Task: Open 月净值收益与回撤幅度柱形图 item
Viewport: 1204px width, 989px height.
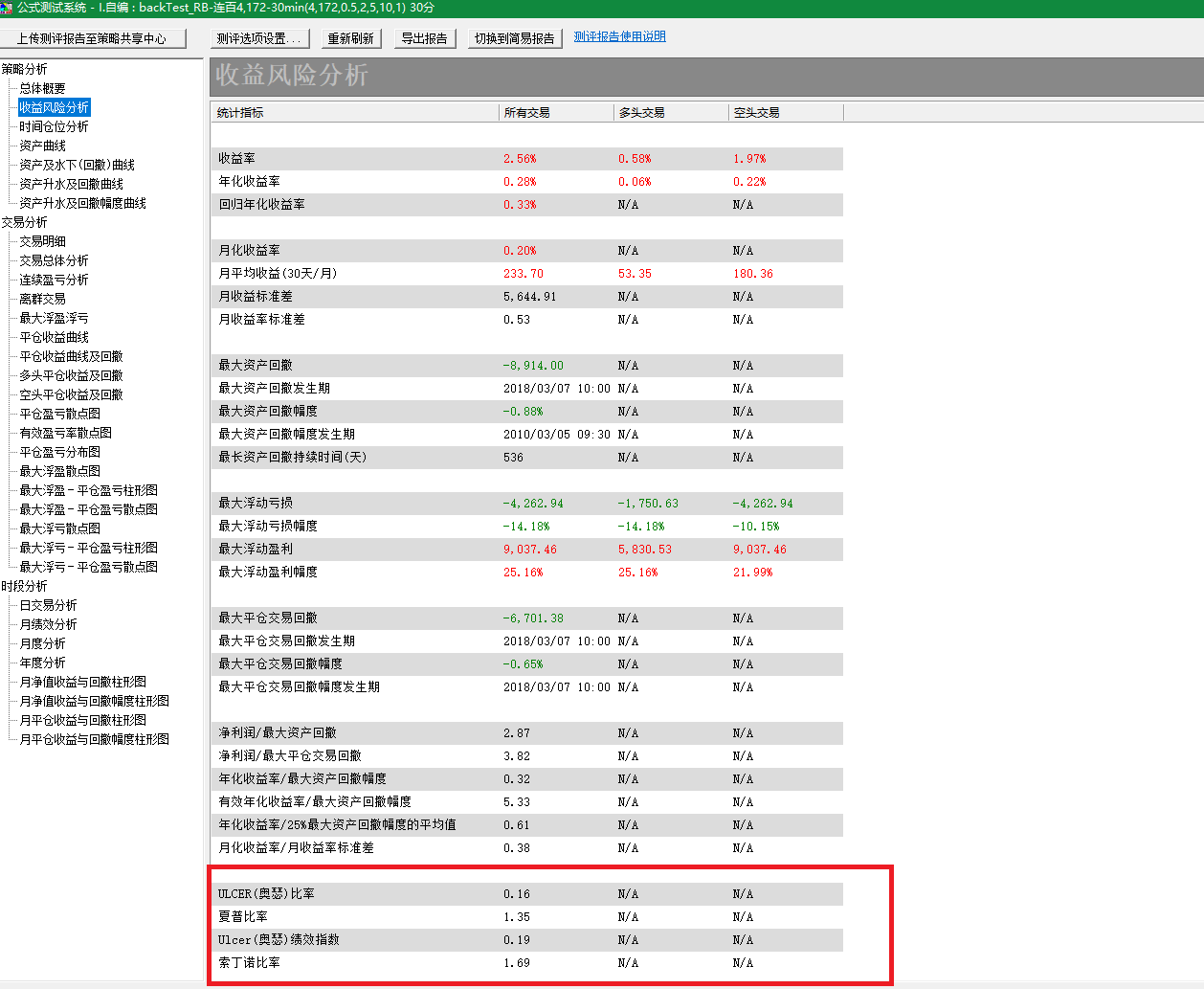Action: (94, 701)
